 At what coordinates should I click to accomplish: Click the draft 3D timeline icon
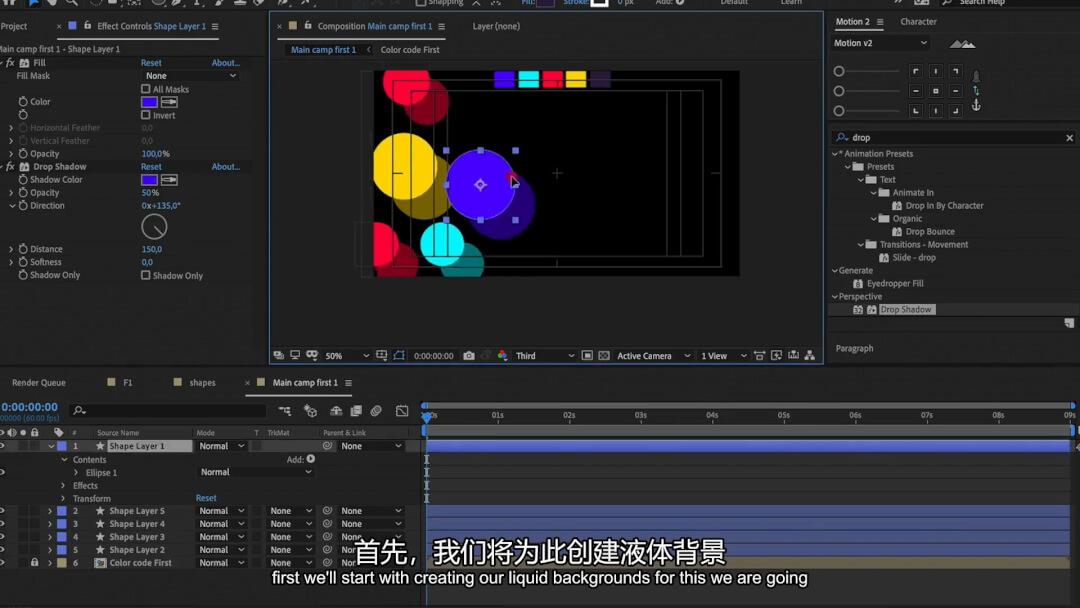310,410
